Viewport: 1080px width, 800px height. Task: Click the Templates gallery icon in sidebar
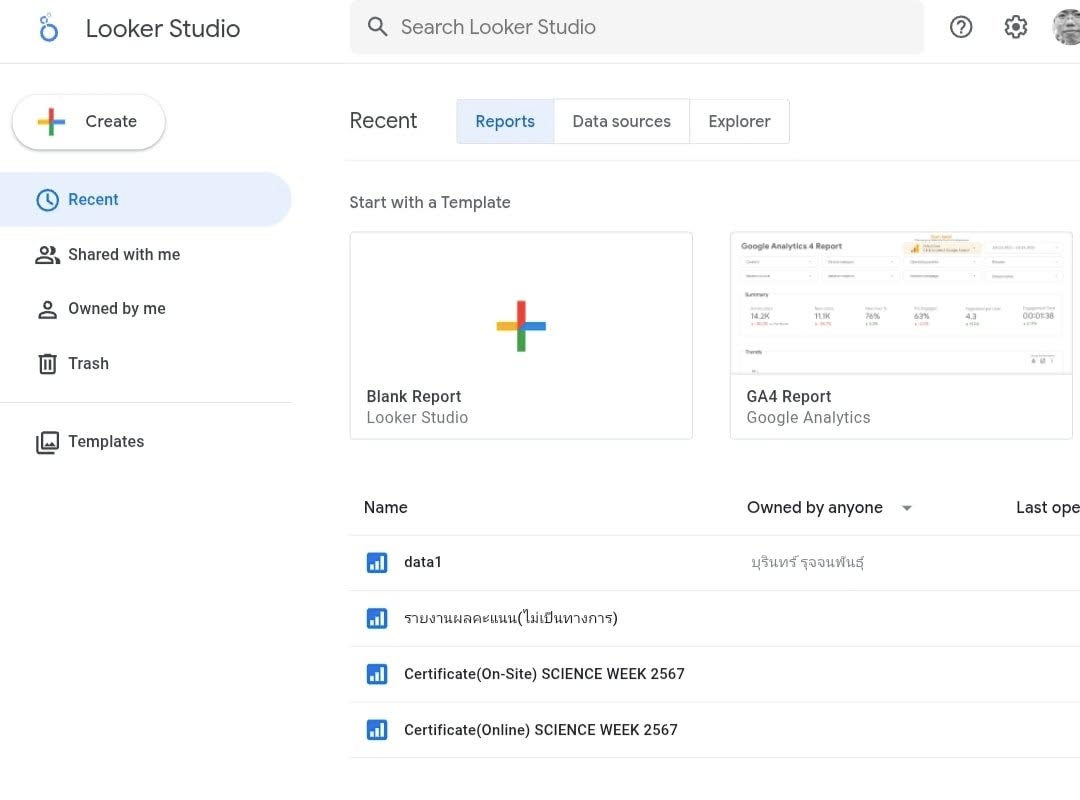click(x=47, y=442)
